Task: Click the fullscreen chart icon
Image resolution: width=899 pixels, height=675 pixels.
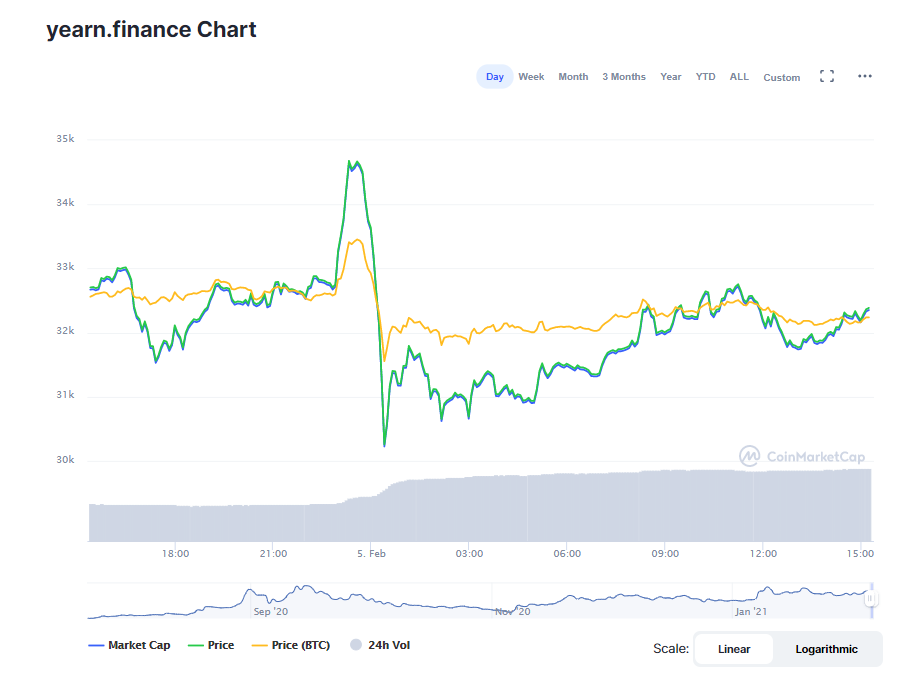Action: (x=827, y=76)
